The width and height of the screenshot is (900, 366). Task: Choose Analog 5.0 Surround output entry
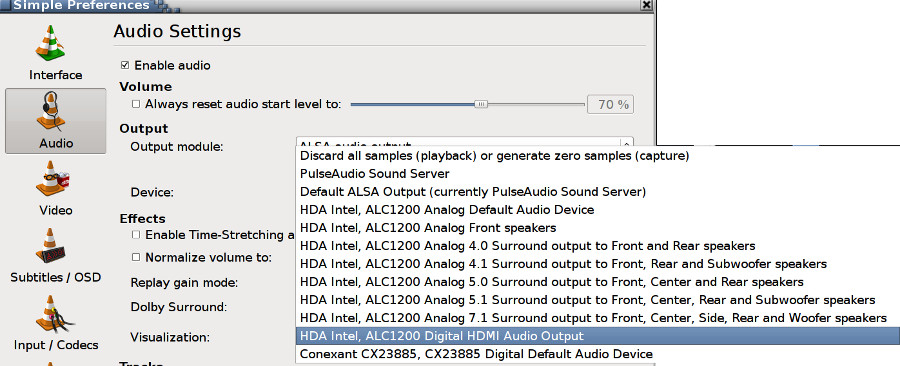[598, 282]
